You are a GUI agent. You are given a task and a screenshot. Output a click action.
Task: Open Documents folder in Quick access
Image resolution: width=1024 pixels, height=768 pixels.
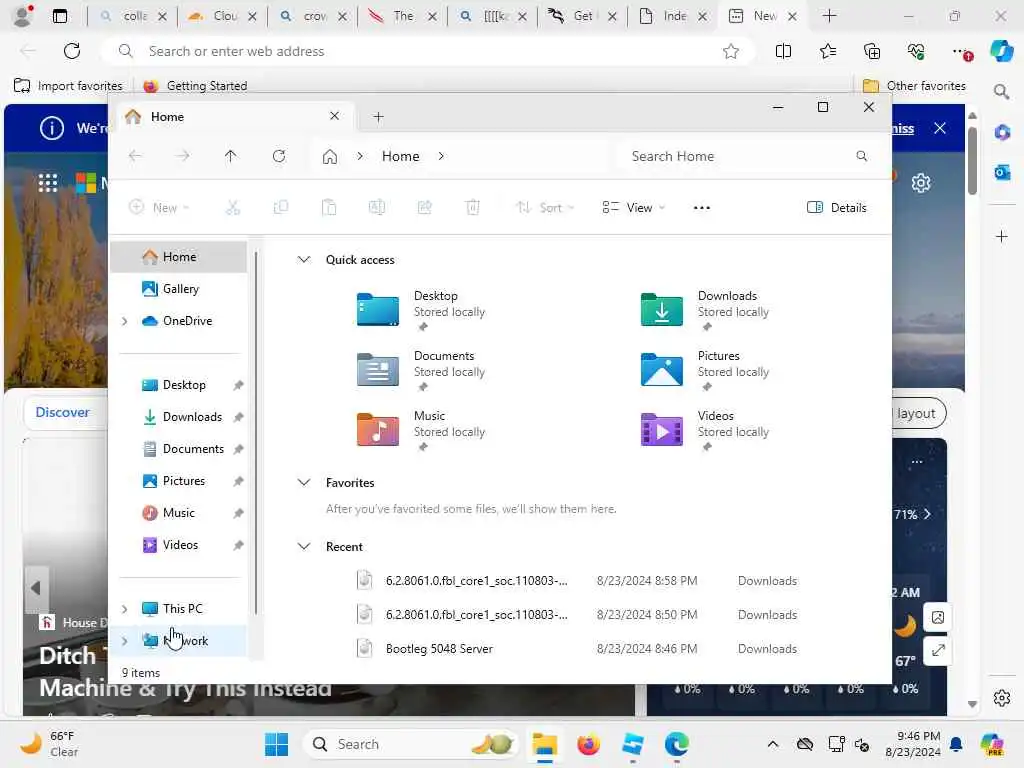pos(422,369)
